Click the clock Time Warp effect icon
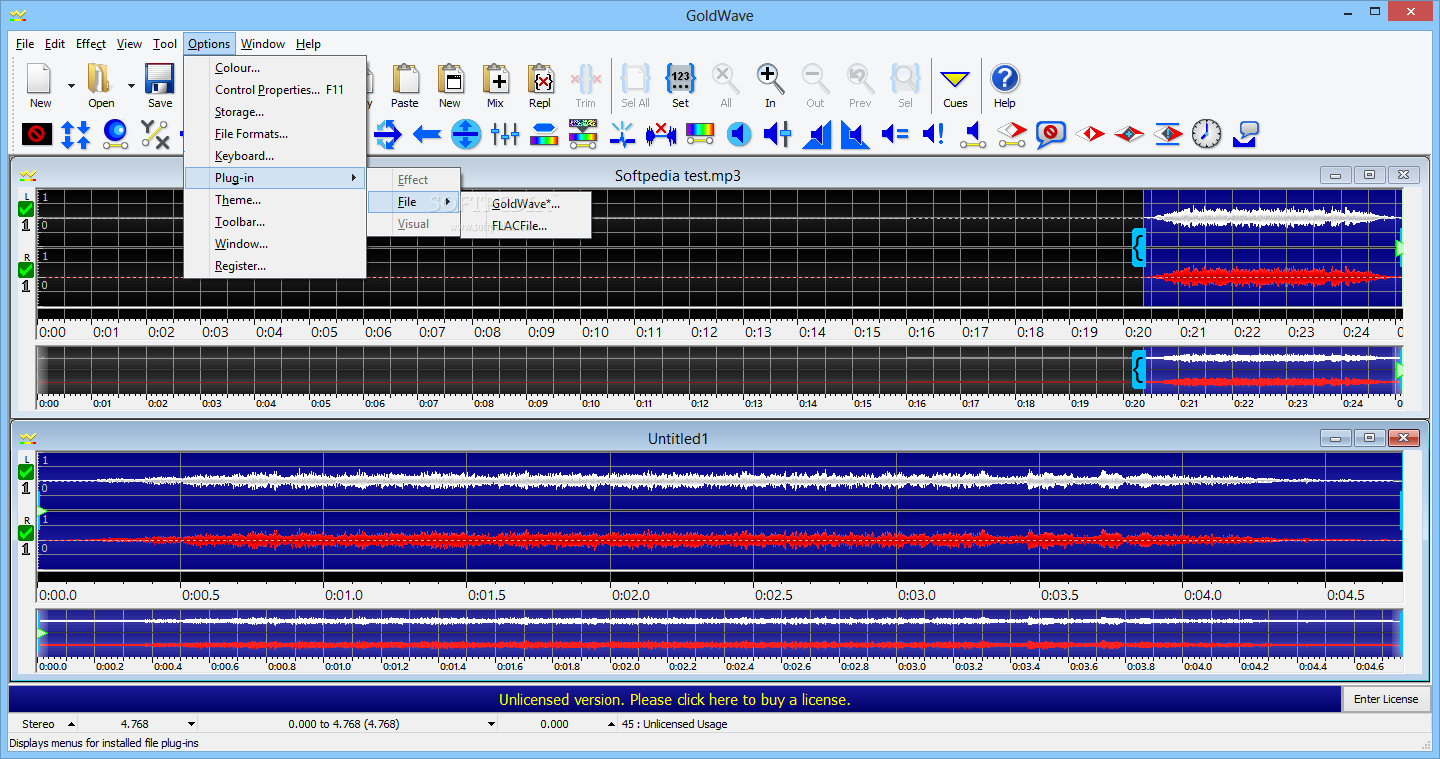 1207,133
